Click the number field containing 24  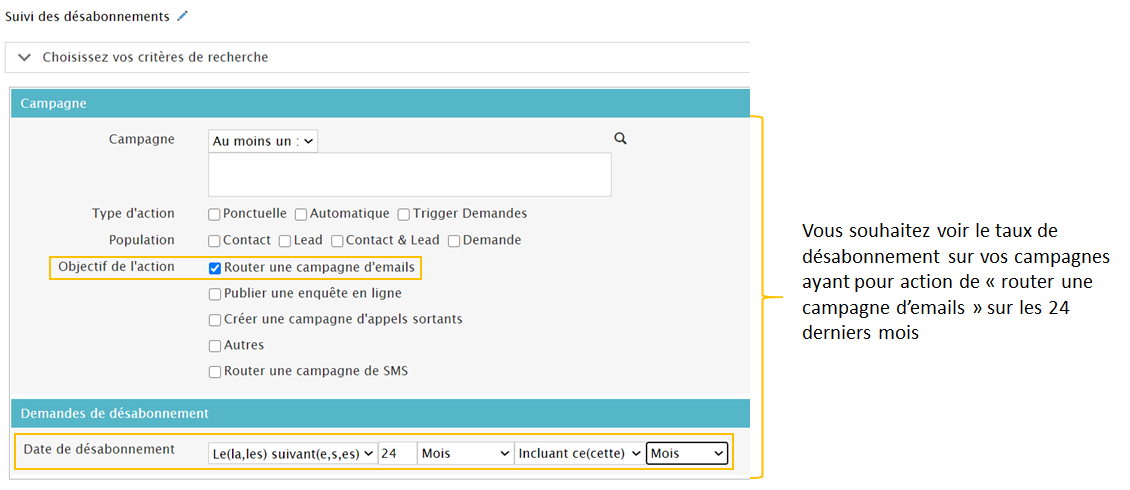point(397,453)
